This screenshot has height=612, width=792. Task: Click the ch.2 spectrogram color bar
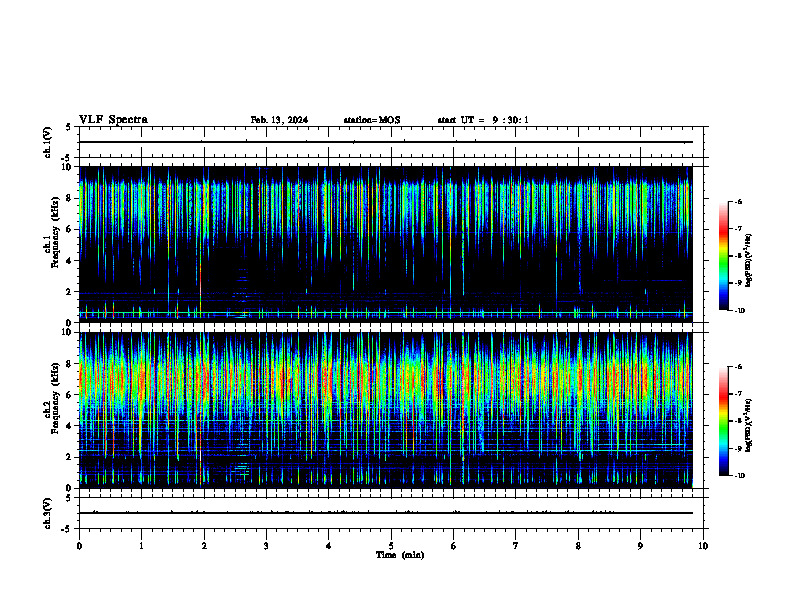(x=723, y=421)
